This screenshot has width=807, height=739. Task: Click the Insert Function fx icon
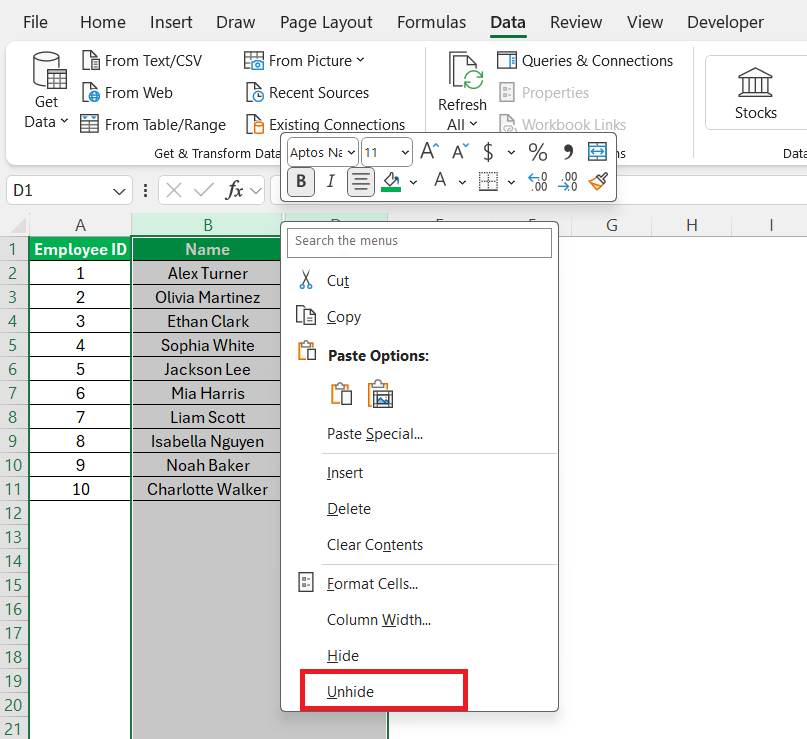coord(234,190)
